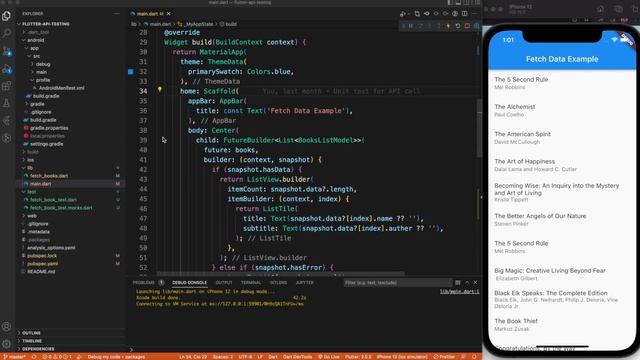Switch to the GitLens panel tab
This screenshot has width=640, height=360.
278,282
